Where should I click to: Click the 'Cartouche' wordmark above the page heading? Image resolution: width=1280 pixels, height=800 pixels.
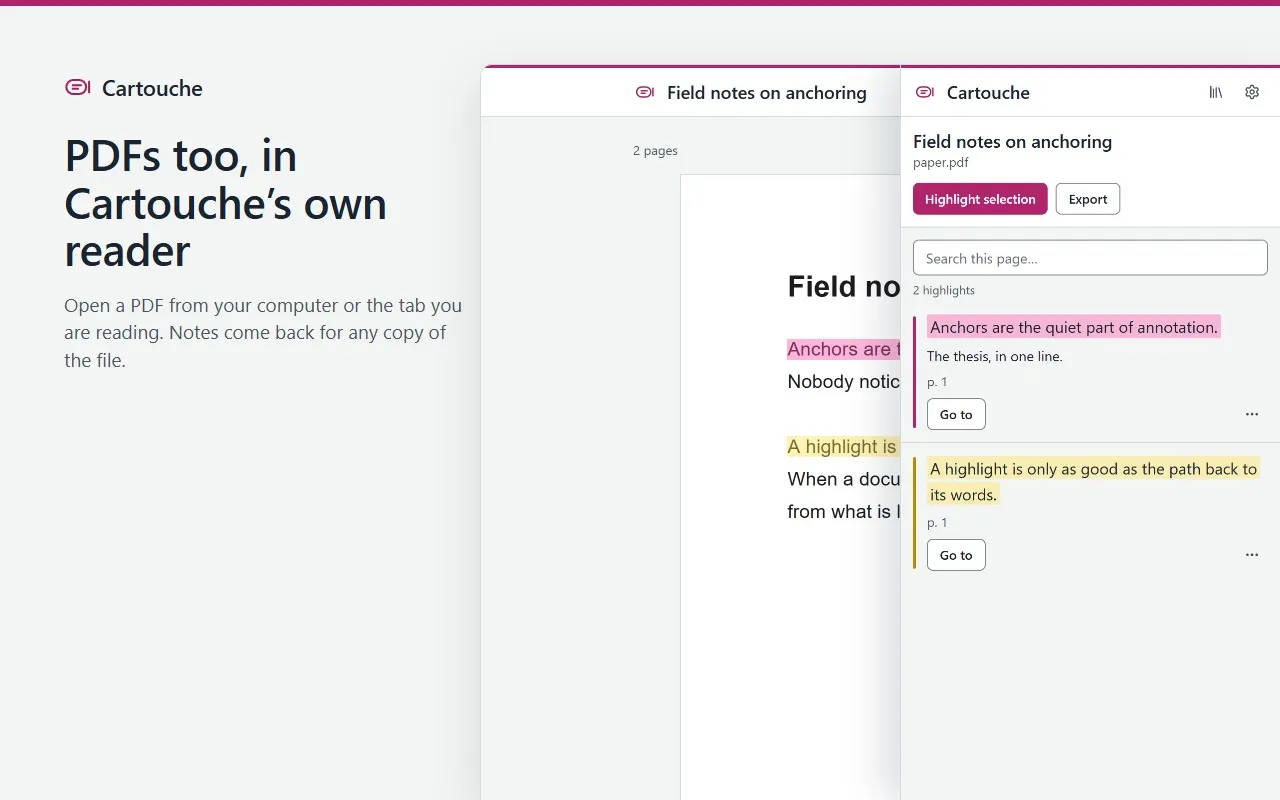152,89
